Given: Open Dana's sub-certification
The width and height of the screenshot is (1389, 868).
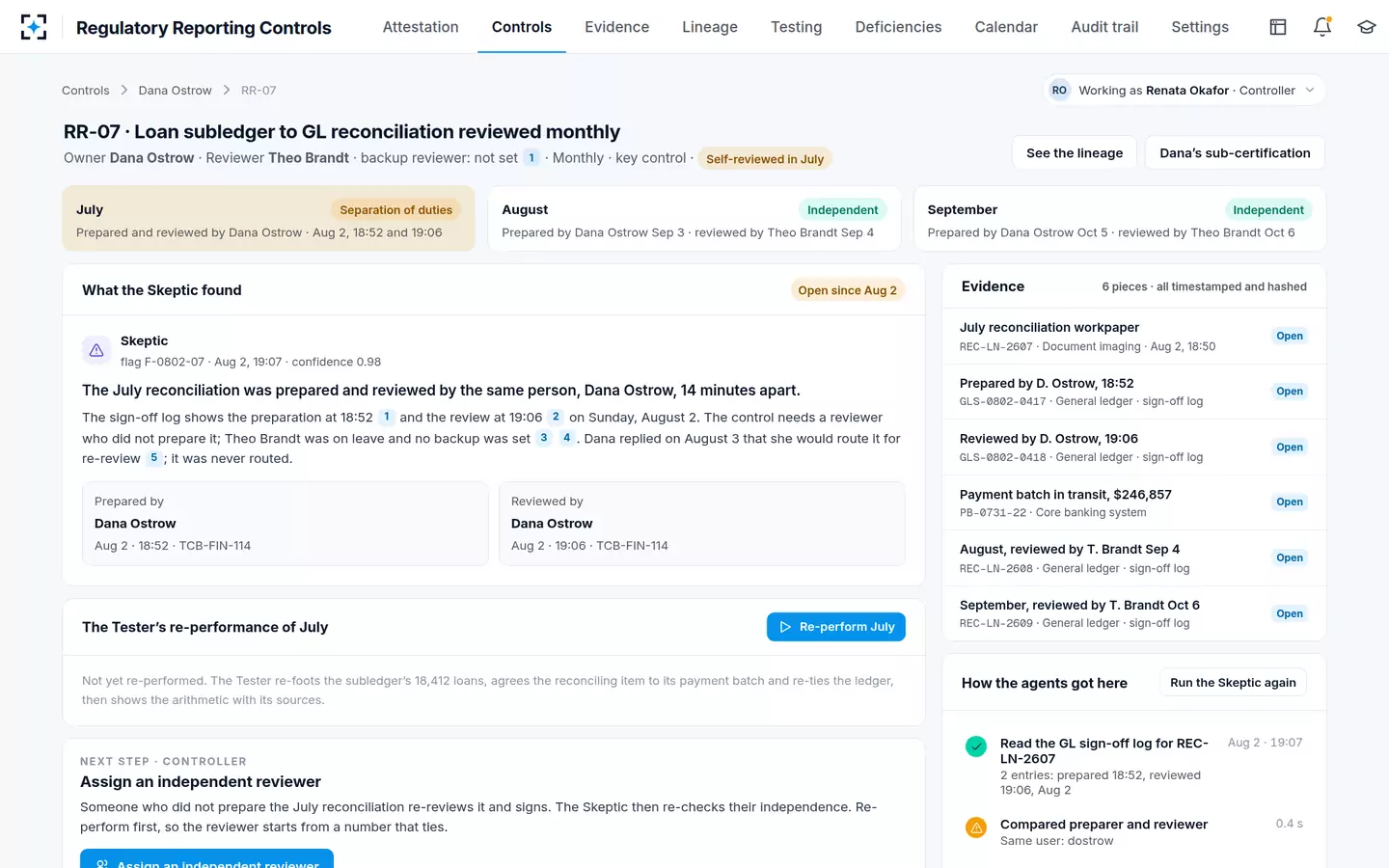Looking at the screenshot, I should 1235,153.
